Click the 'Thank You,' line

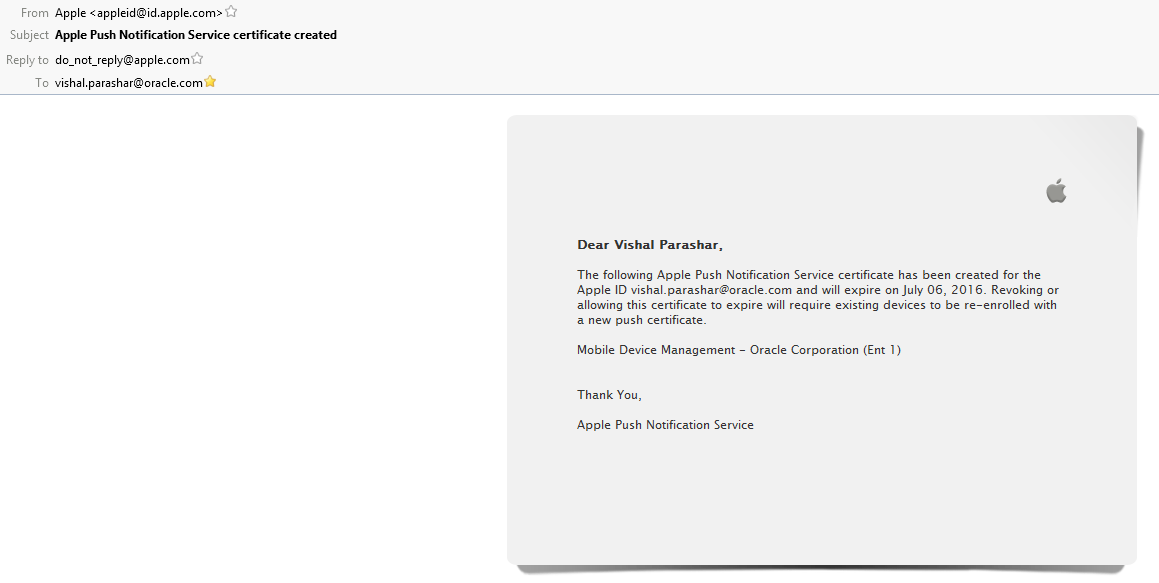click(609, 395)
